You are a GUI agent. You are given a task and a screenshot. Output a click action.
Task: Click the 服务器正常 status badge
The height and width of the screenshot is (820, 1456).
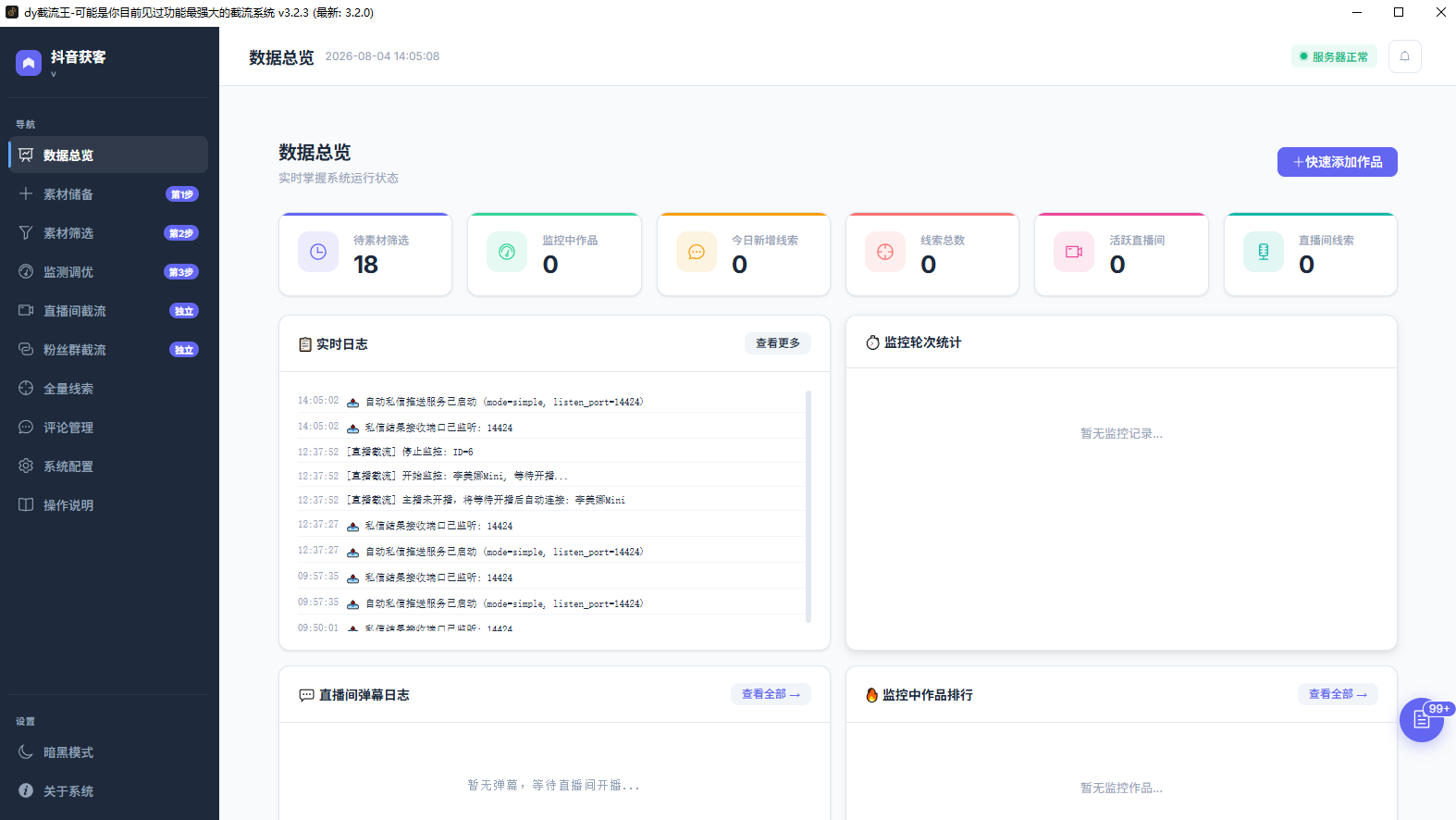(x=1334, y=56)
